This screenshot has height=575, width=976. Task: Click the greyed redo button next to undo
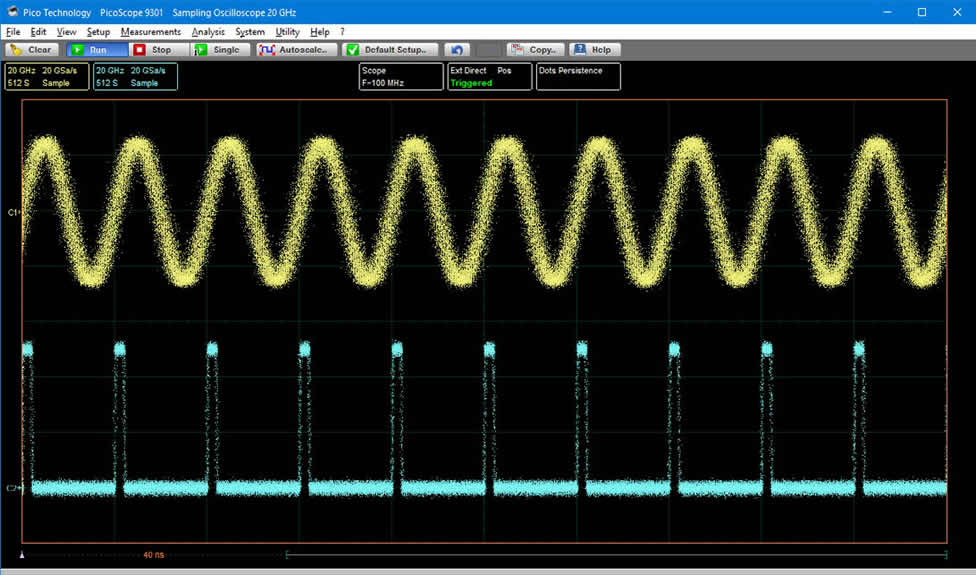(489, 50)
